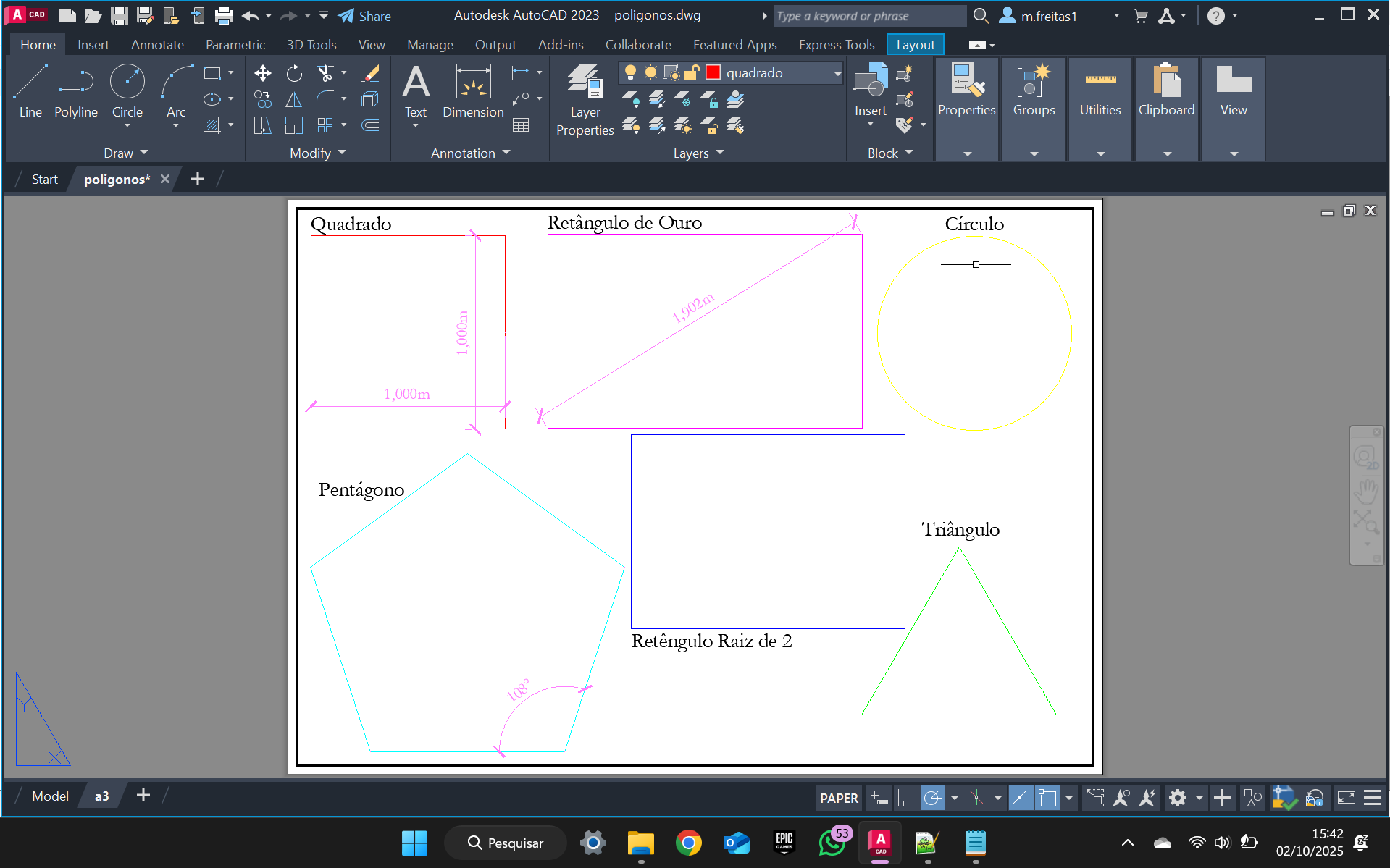Toggle polar tracking in status bar
Screen dimensions: 1390x868
(x=932, y=798)
